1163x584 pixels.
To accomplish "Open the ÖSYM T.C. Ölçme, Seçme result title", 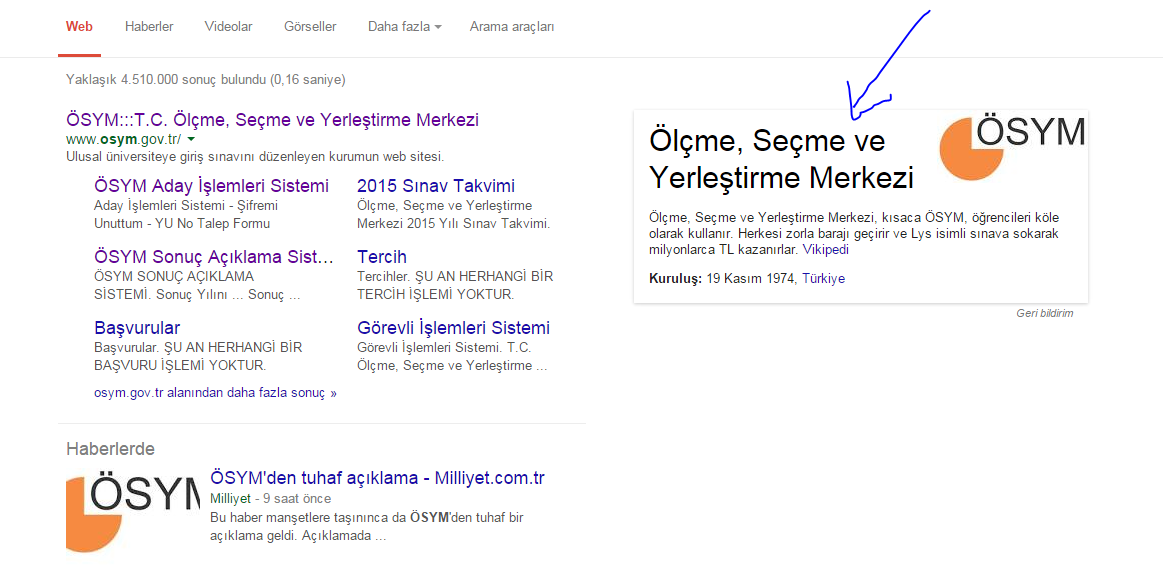I will (x=272, y=119).
